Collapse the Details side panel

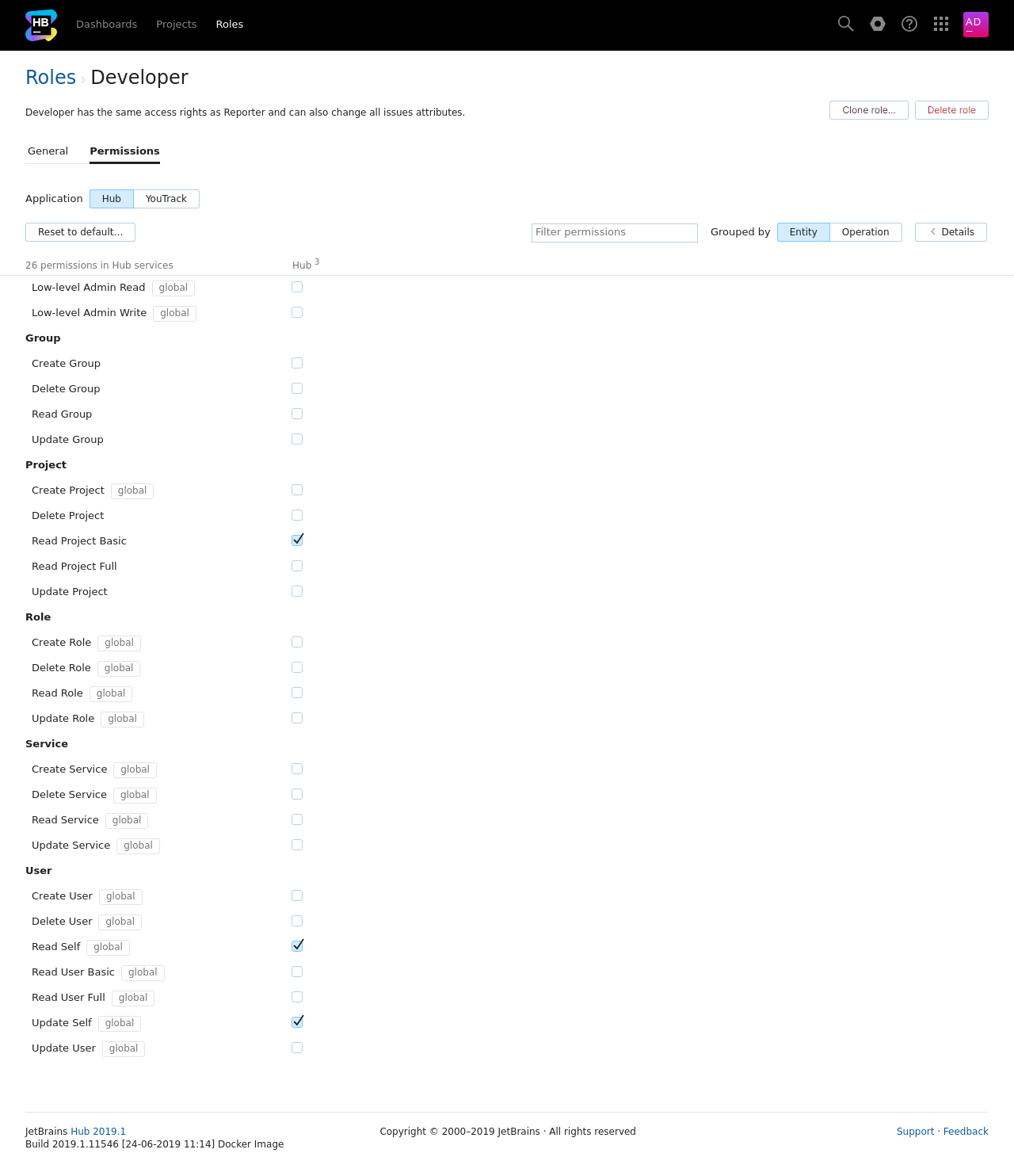[951, 232]
